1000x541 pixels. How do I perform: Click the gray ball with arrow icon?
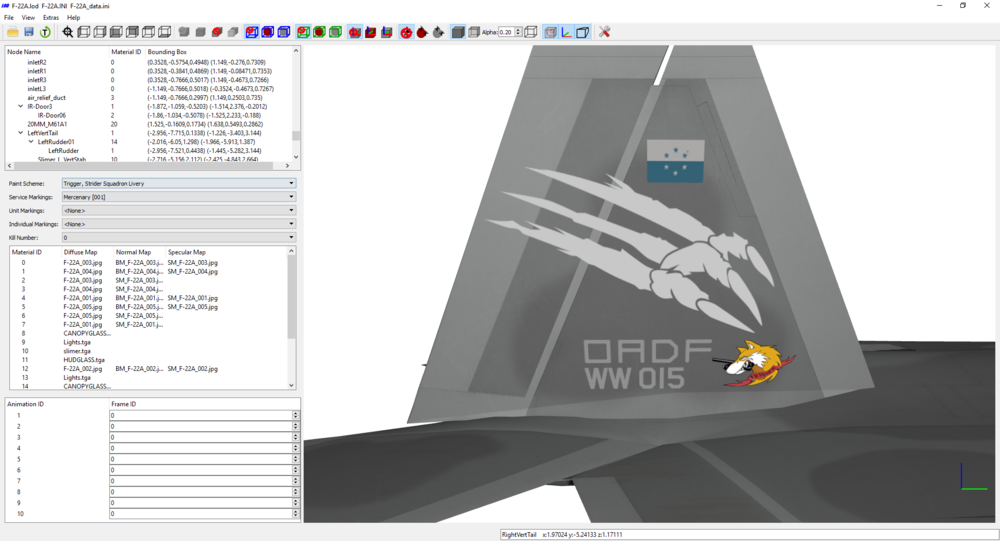coord(438,32)
